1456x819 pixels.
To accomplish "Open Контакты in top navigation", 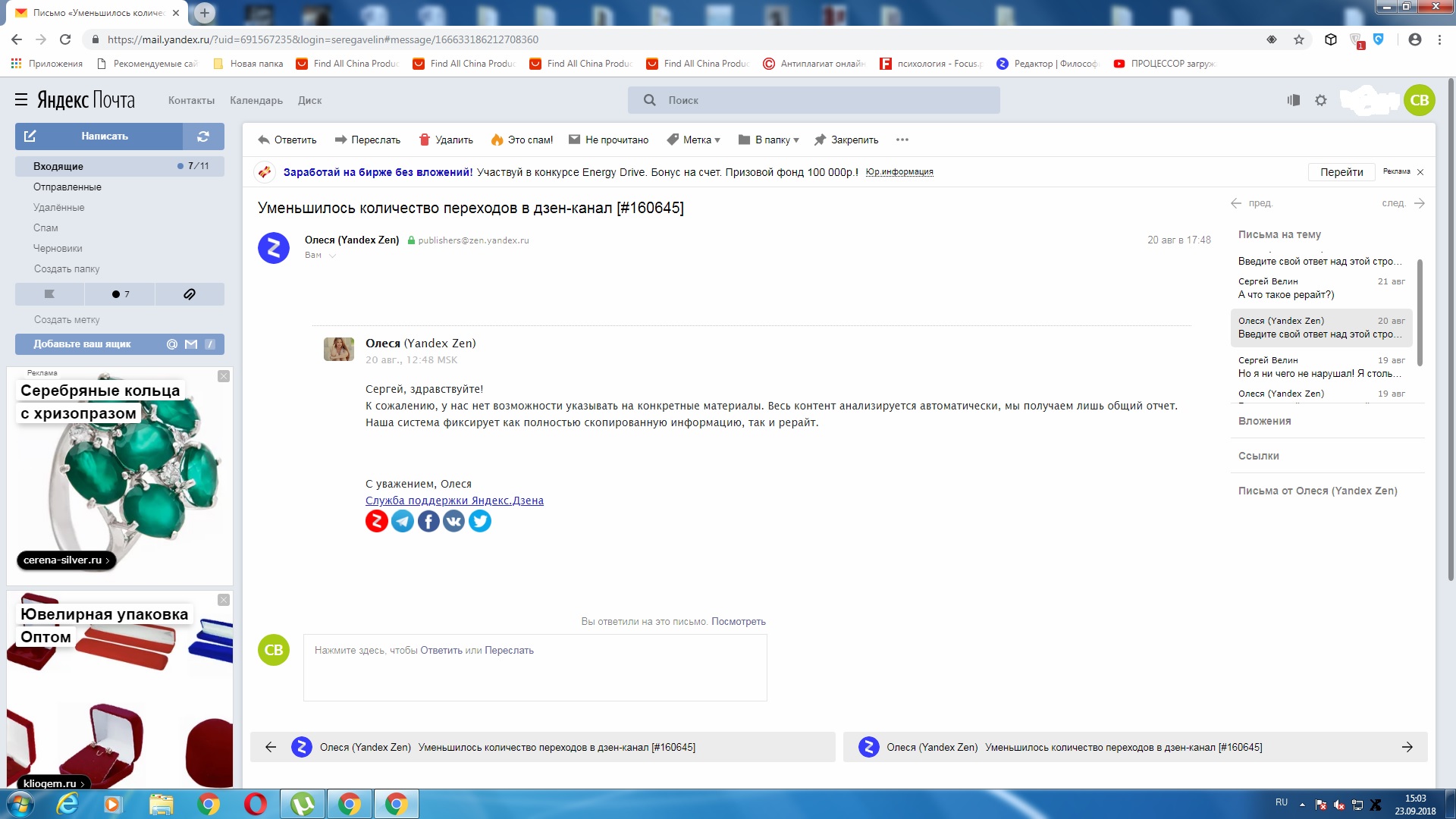I will (191, 100).
